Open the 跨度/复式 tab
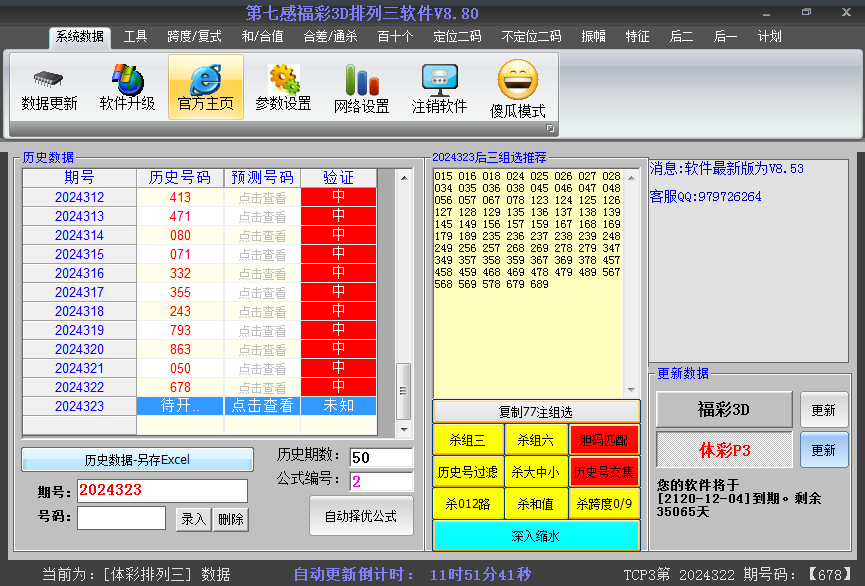 194,37
